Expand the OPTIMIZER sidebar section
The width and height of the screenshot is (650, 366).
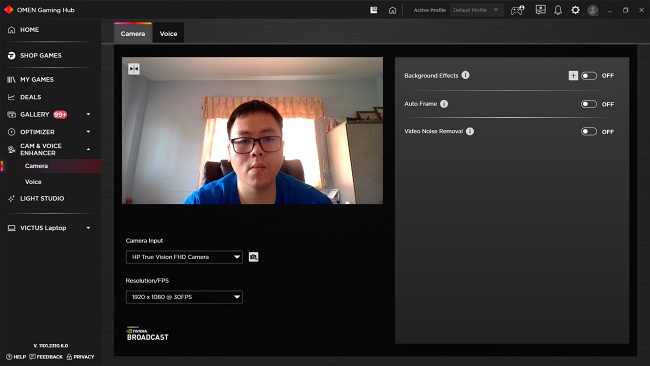click(x=88, y=132)
